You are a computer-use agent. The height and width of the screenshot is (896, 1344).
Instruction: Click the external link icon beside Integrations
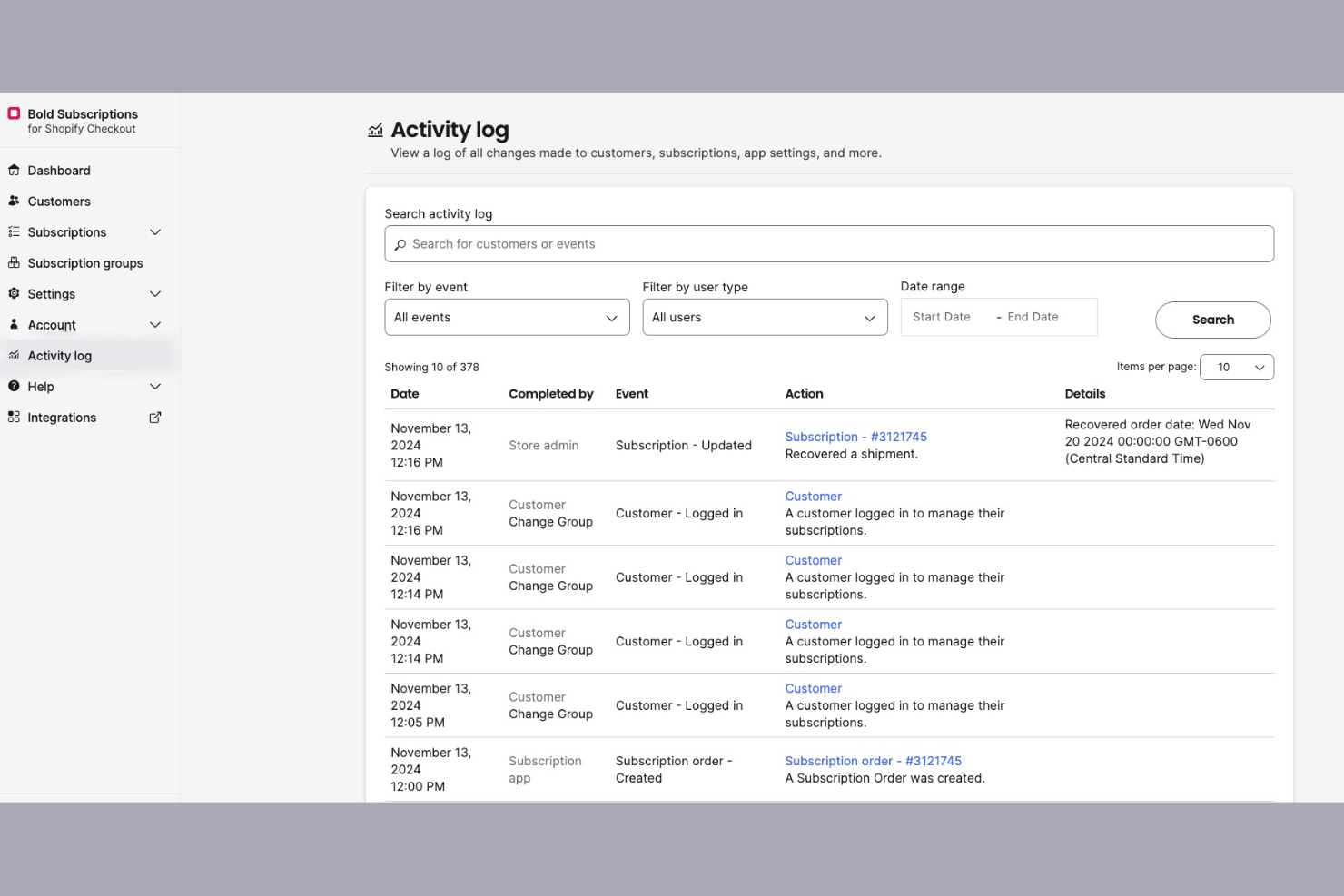coord(155,418)
